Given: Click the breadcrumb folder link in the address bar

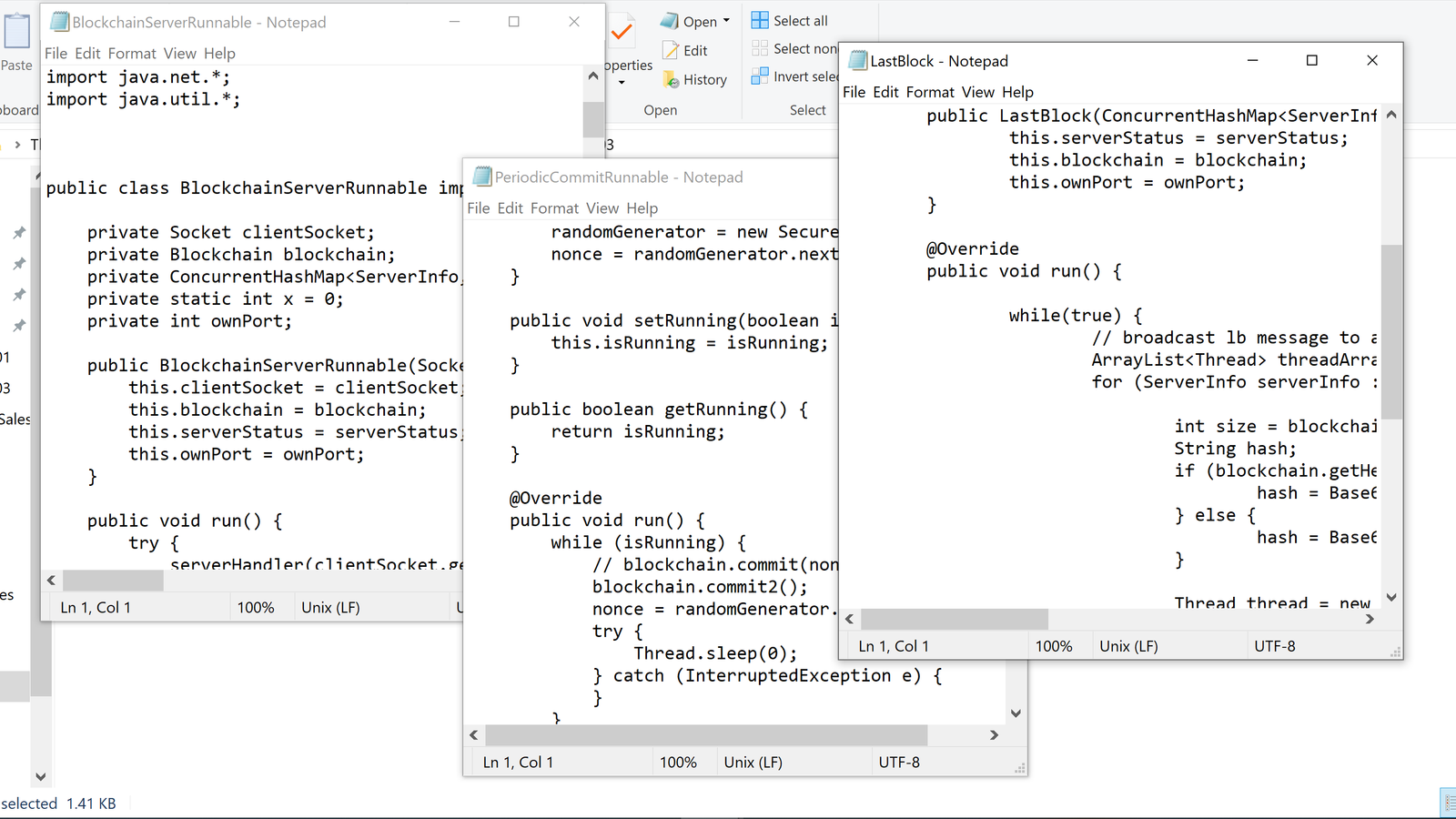Looking at the screenshot, I should pyautogui.click(x=36, y=144).
